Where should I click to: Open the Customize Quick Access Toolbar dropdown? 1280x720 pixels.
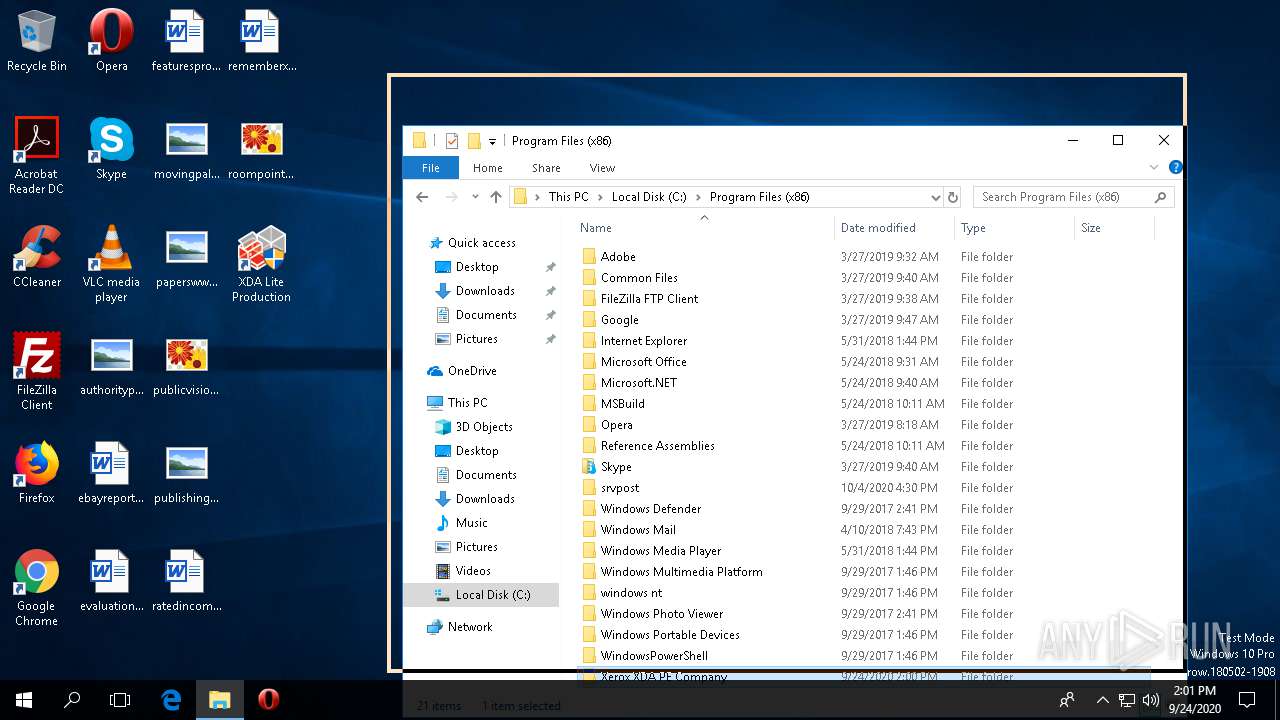(x=492, y=142)
